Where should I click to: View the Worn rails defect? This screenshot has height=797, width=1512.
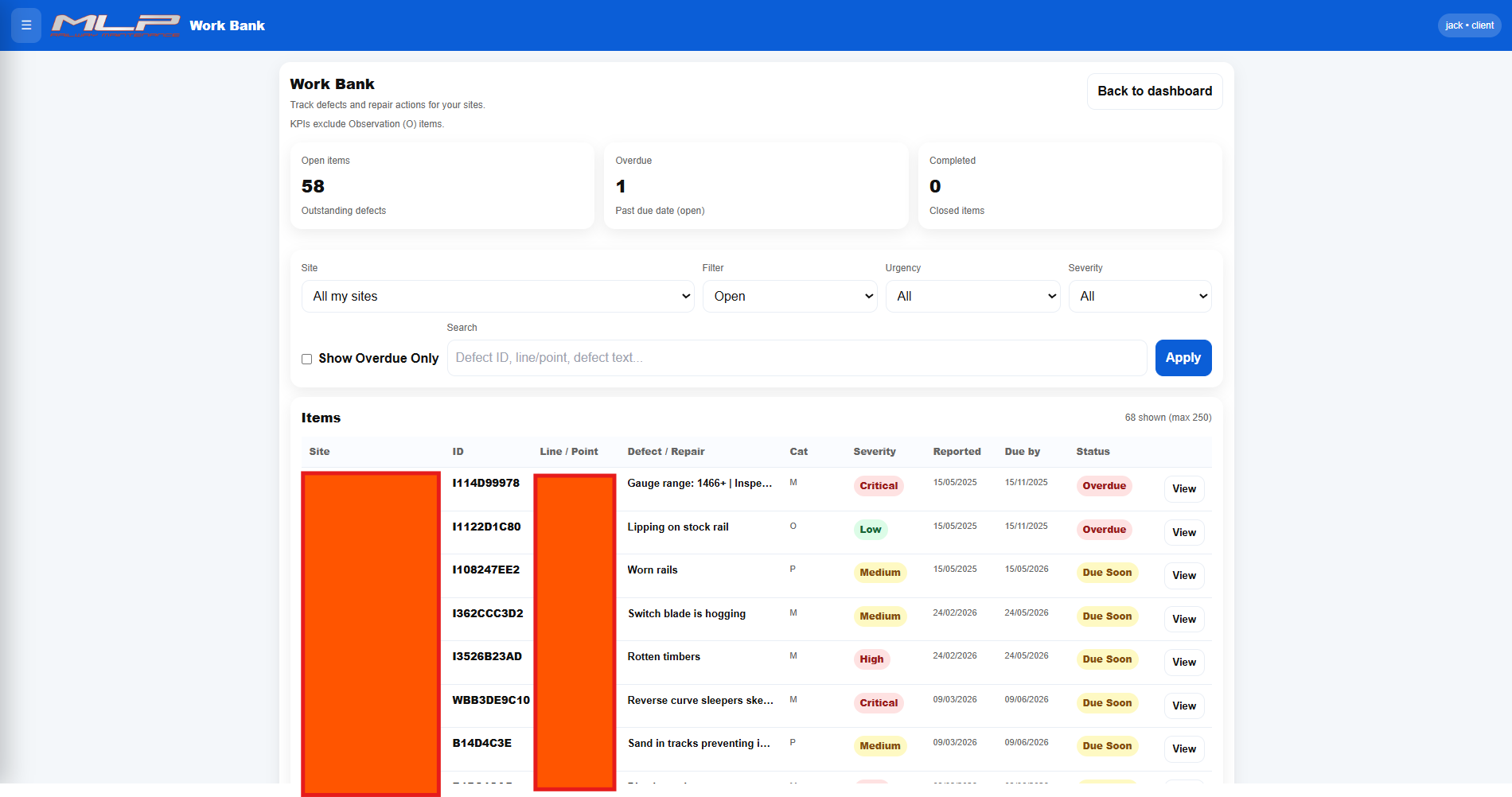click(x=1183, y=575)
